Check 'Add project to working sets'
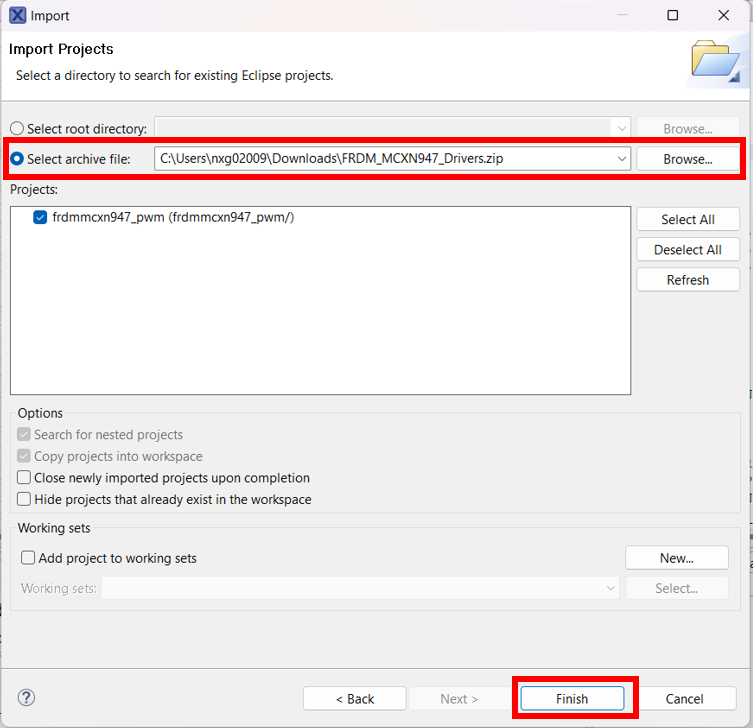Screen dimensions: 753x728 (x=28, y=558)
